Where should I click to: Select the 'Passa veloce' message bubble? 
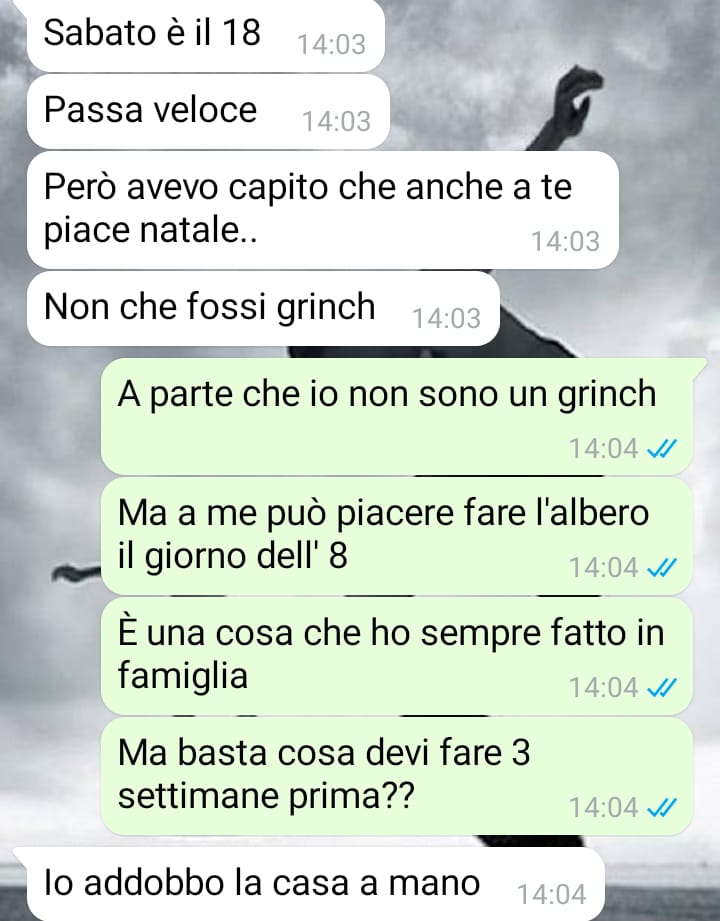click(x=208, y=112)
